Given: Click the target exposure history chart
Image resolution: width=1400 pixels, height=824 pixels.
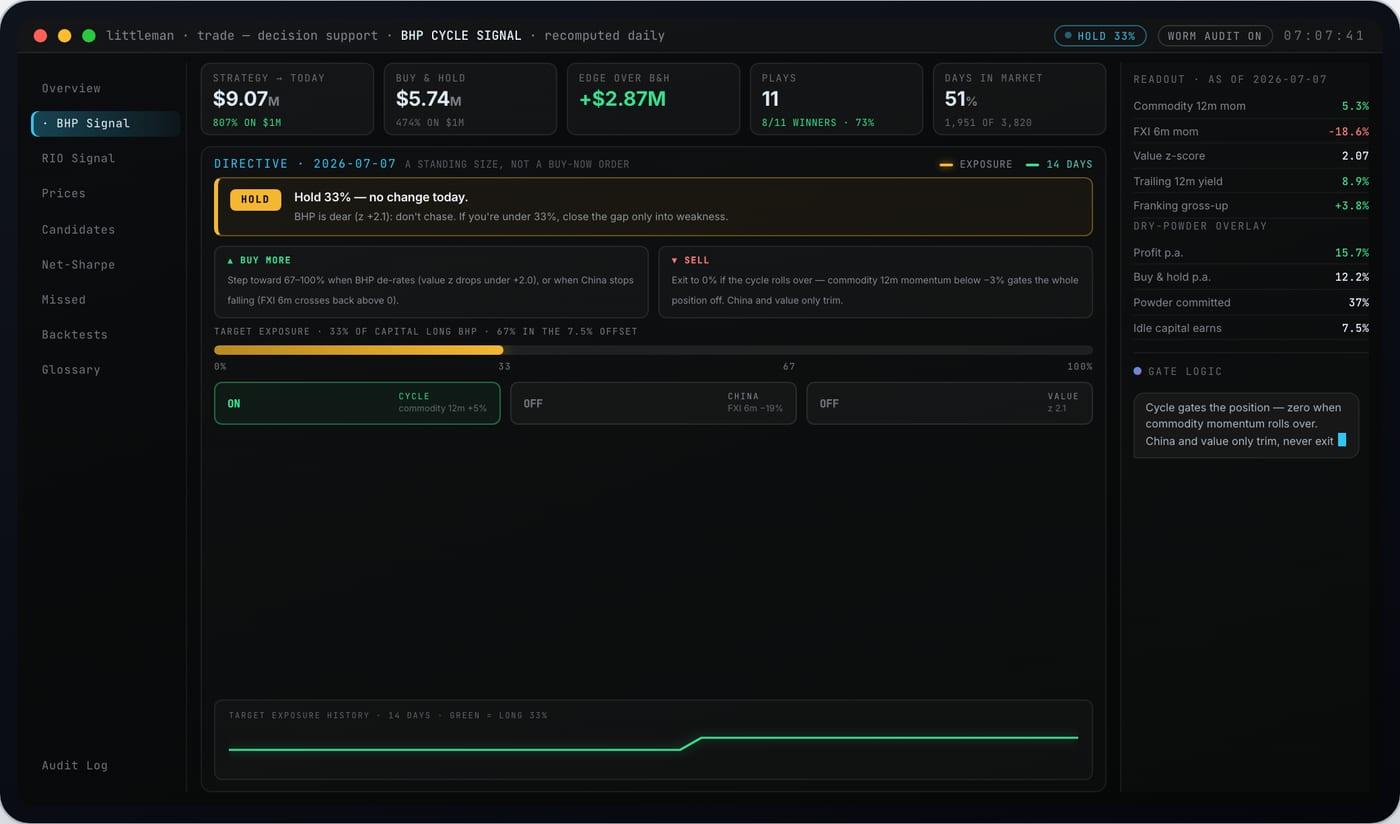Looking at the screenshot, I should [x=653, y=740].
